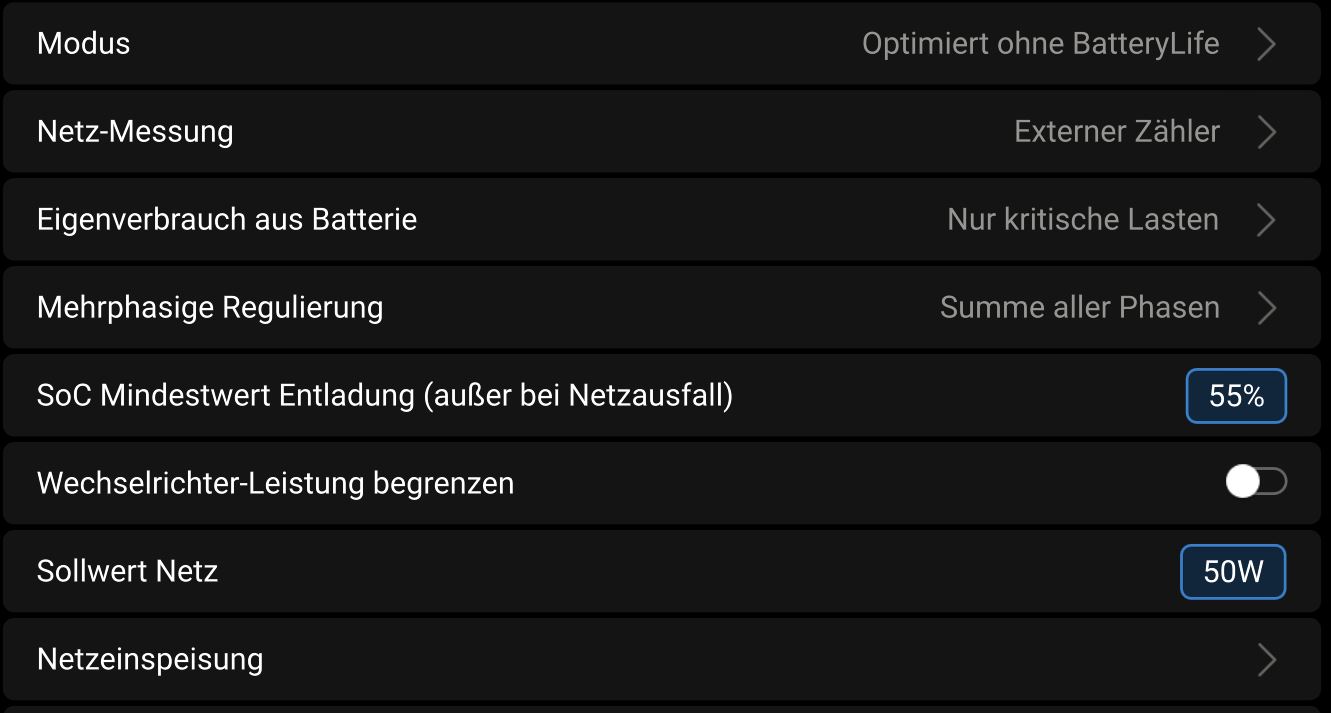1331x713 pixels.
Task: Open Eigenverbrauch aus Batterie settings
Action: [660, 219]
